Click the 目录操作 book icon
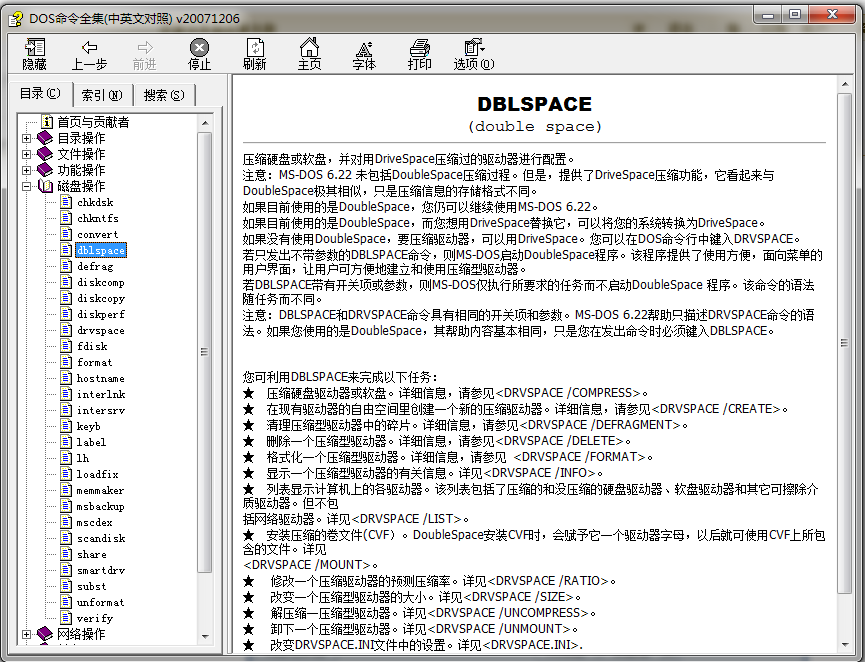Viewport: 865px width, 662px height. [45, 138]
